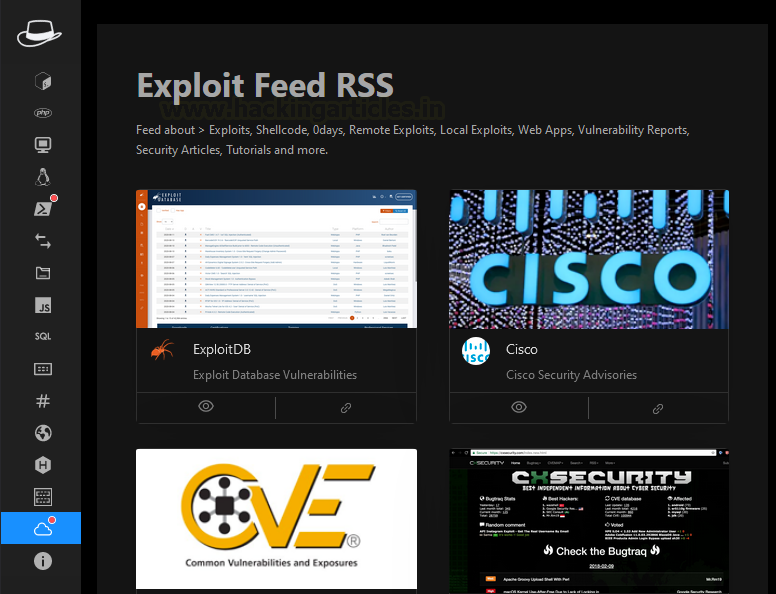Viewport: 776px width, 594px height.
Task: Open the folder icon in the sidebar
Action: coord(43,273)
